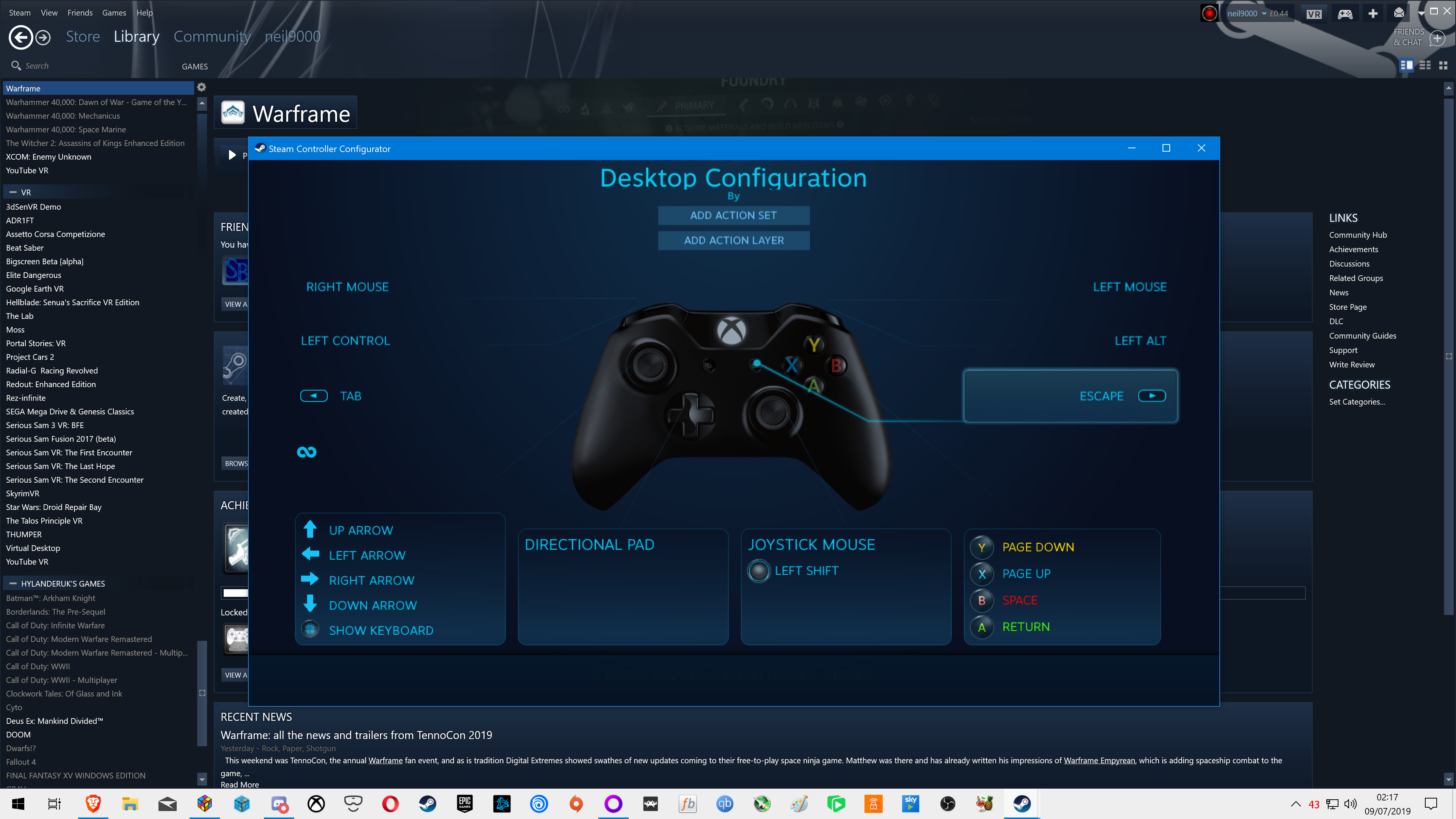The height and width of the screenshot is (819, 1456).
Task: Open Achievements link in LINKS panel
Action: click(1353, 249)
